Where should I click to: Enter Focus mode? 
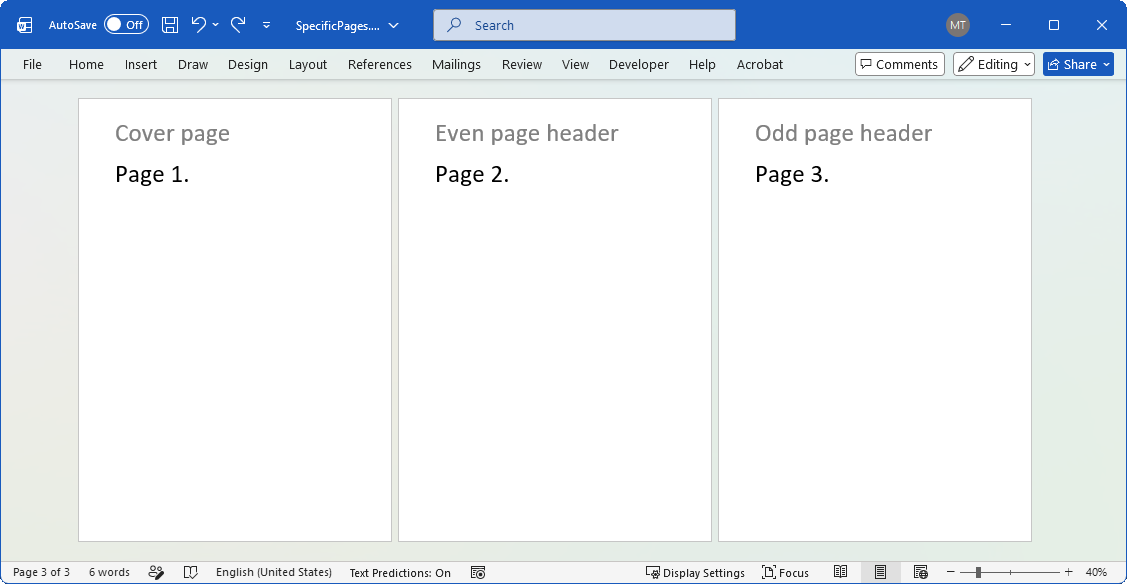(785, 573)
